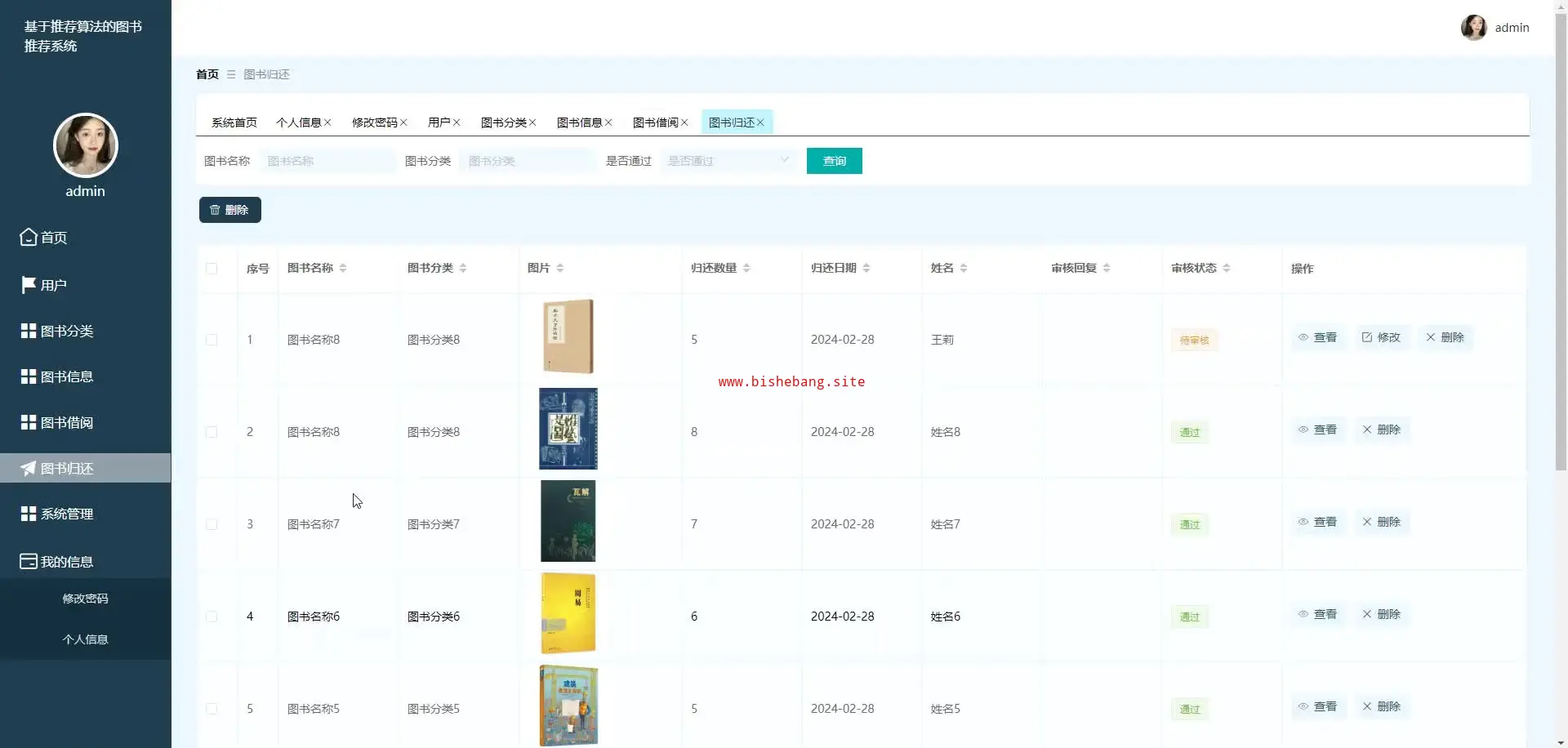Close the 个人信息 tab using X icon

pyautogui.click(x=327, y=122)
